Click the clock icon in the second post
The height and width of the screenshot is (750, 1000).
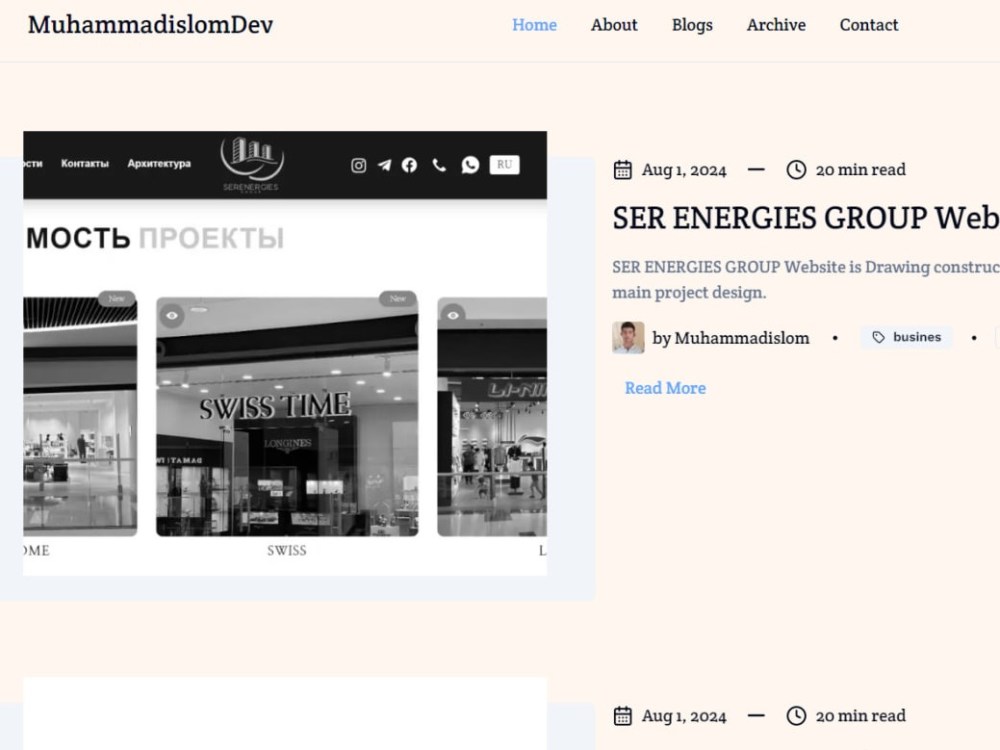pos(796,716)
